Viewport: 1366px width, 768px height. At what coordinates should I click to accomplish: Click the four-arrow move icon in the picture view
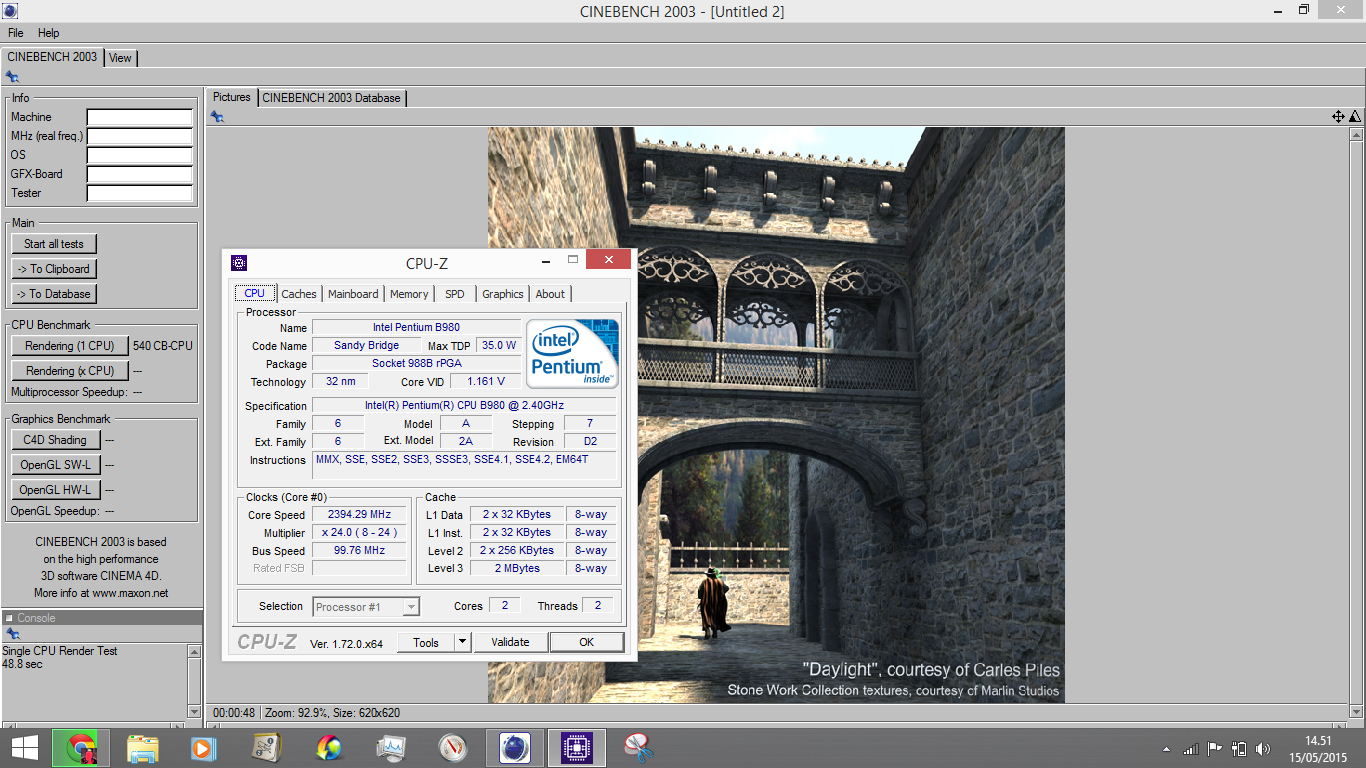click(1338, 117)
